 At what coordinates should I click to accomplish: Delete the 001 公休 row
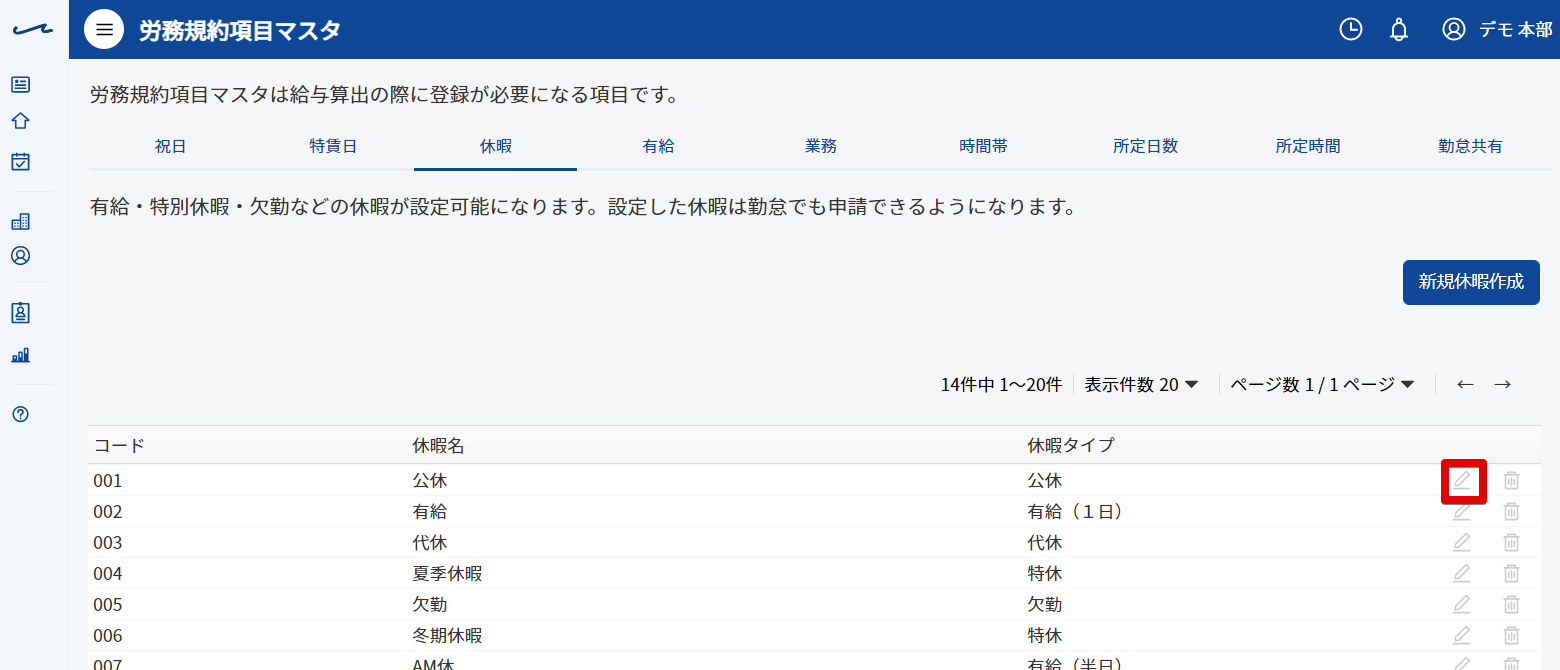tap(1512, 480)
